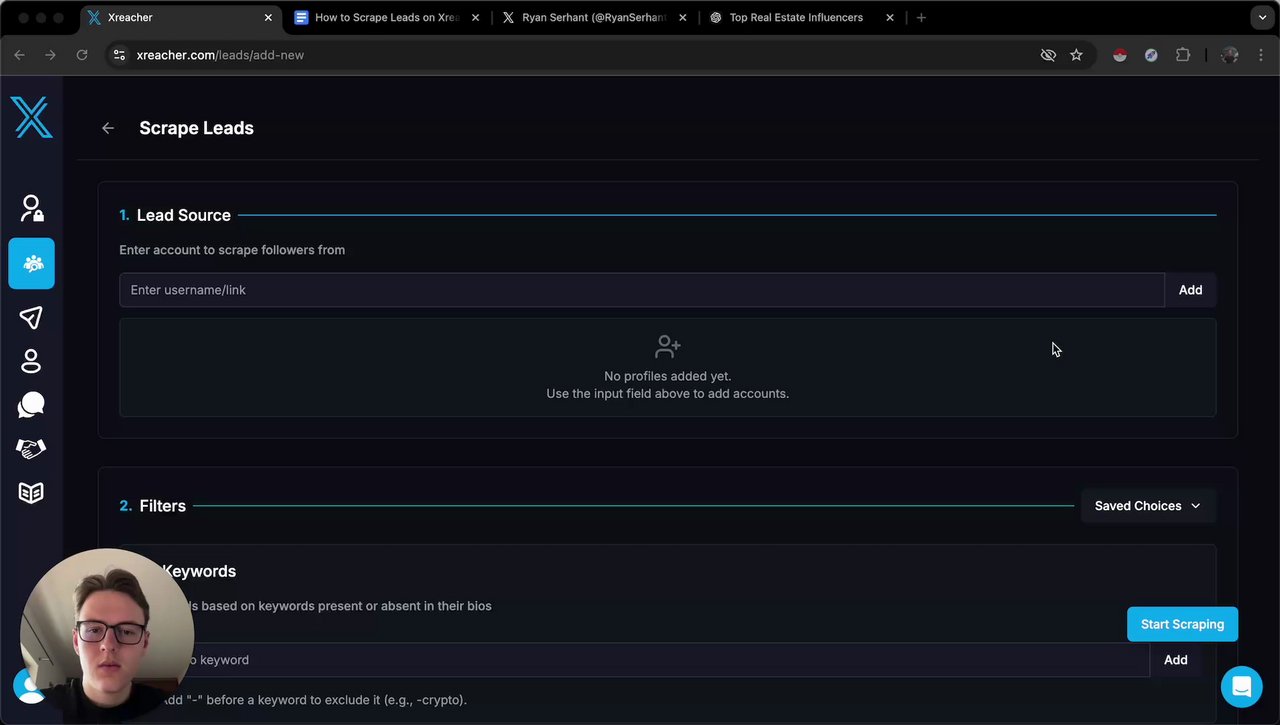This screenshot has height=725, width=1280.
Task: Open the handshake sidebar icon
Action: 31,449
